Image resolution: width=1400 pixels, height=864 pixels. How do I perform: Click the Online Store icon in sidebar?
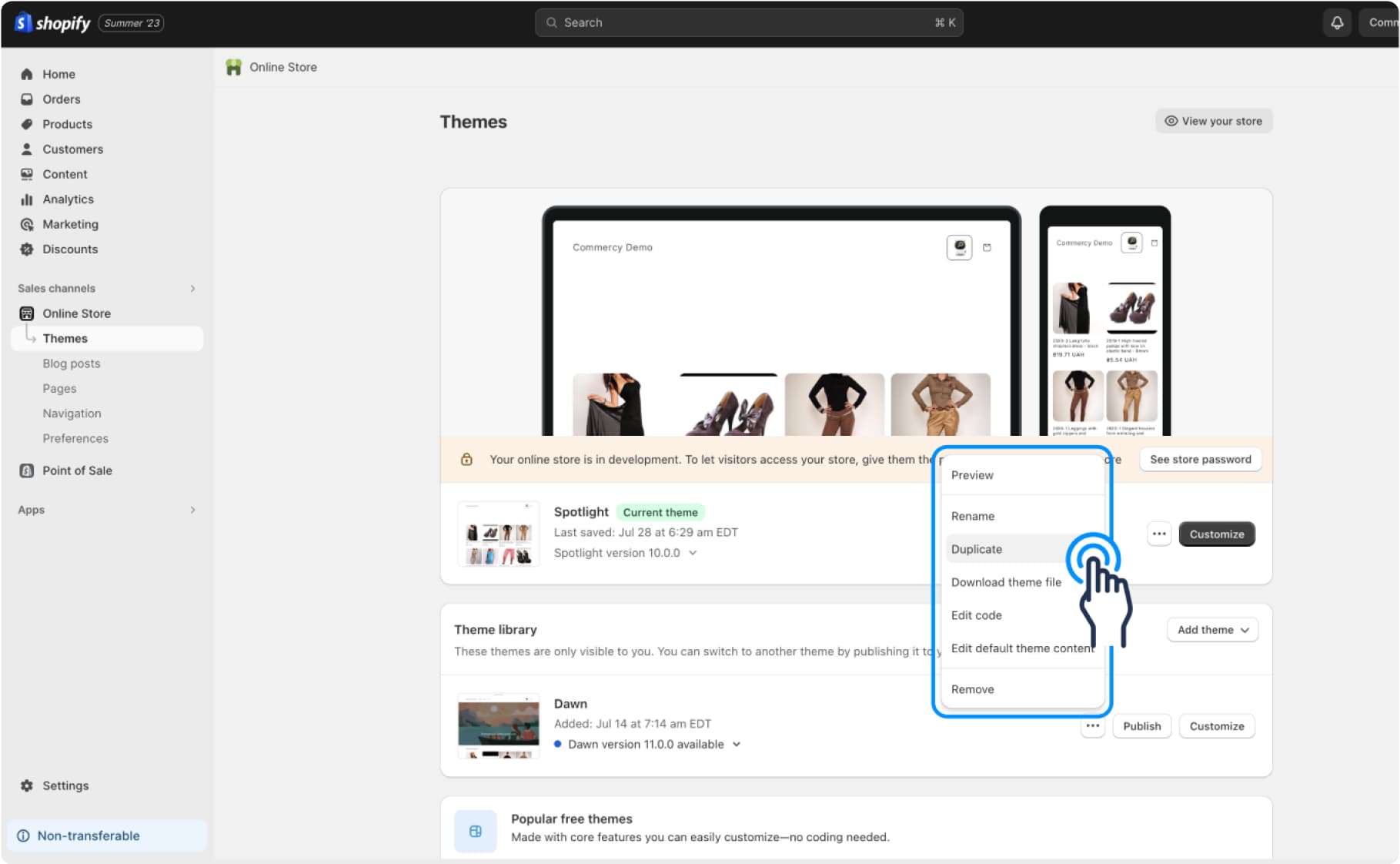click(27, 313)
